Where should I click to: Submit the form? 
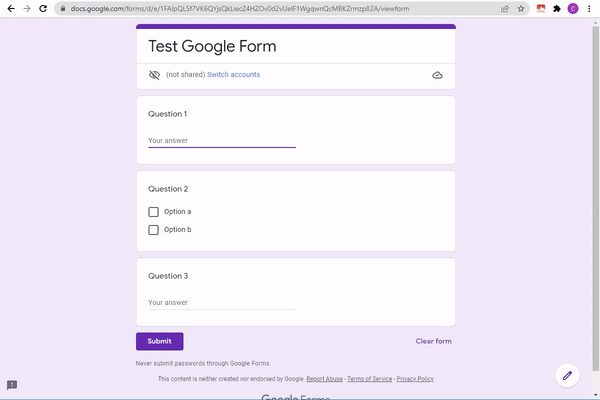pos(160,341)
